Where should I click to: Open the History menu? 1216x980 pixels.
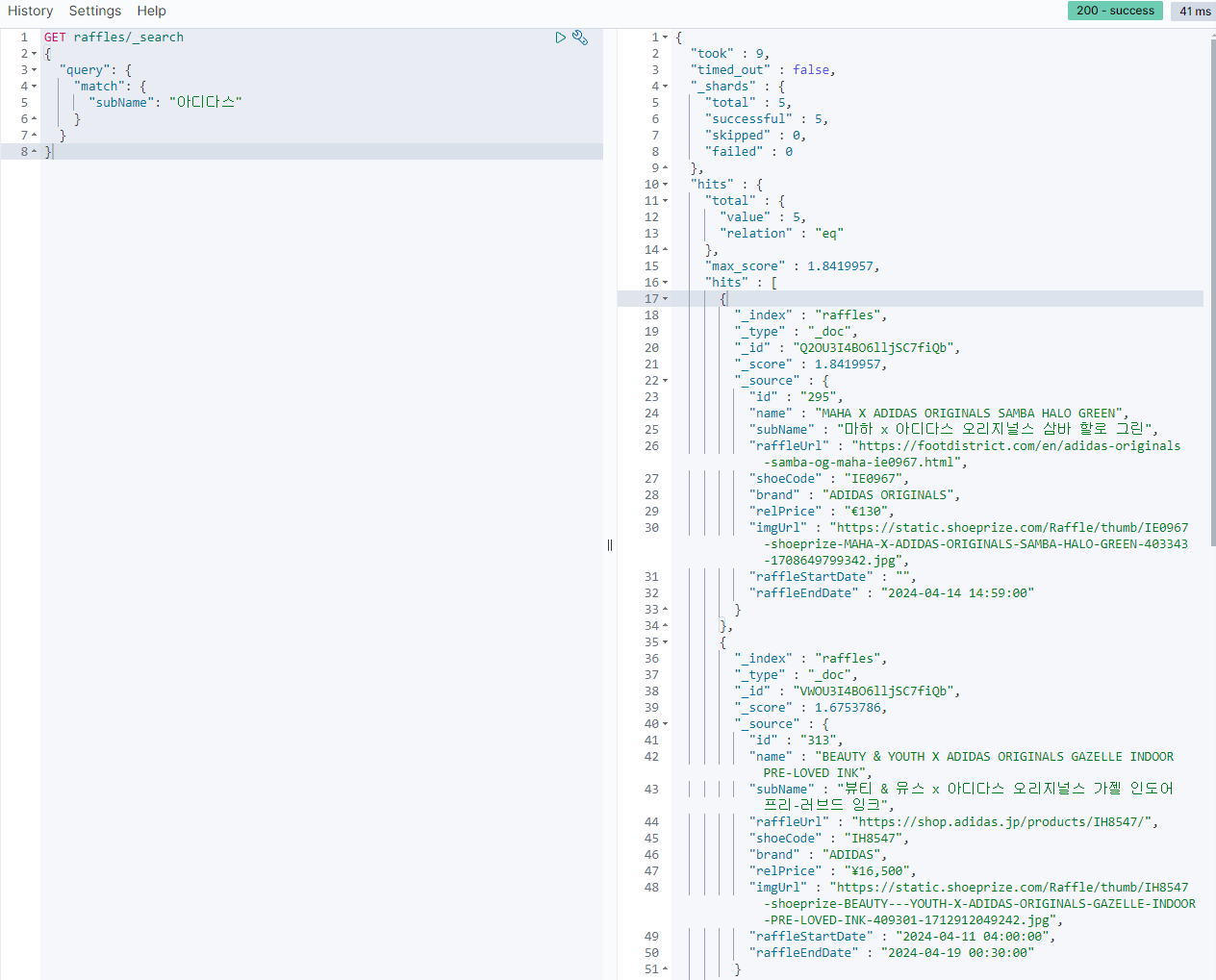point(31,11)
